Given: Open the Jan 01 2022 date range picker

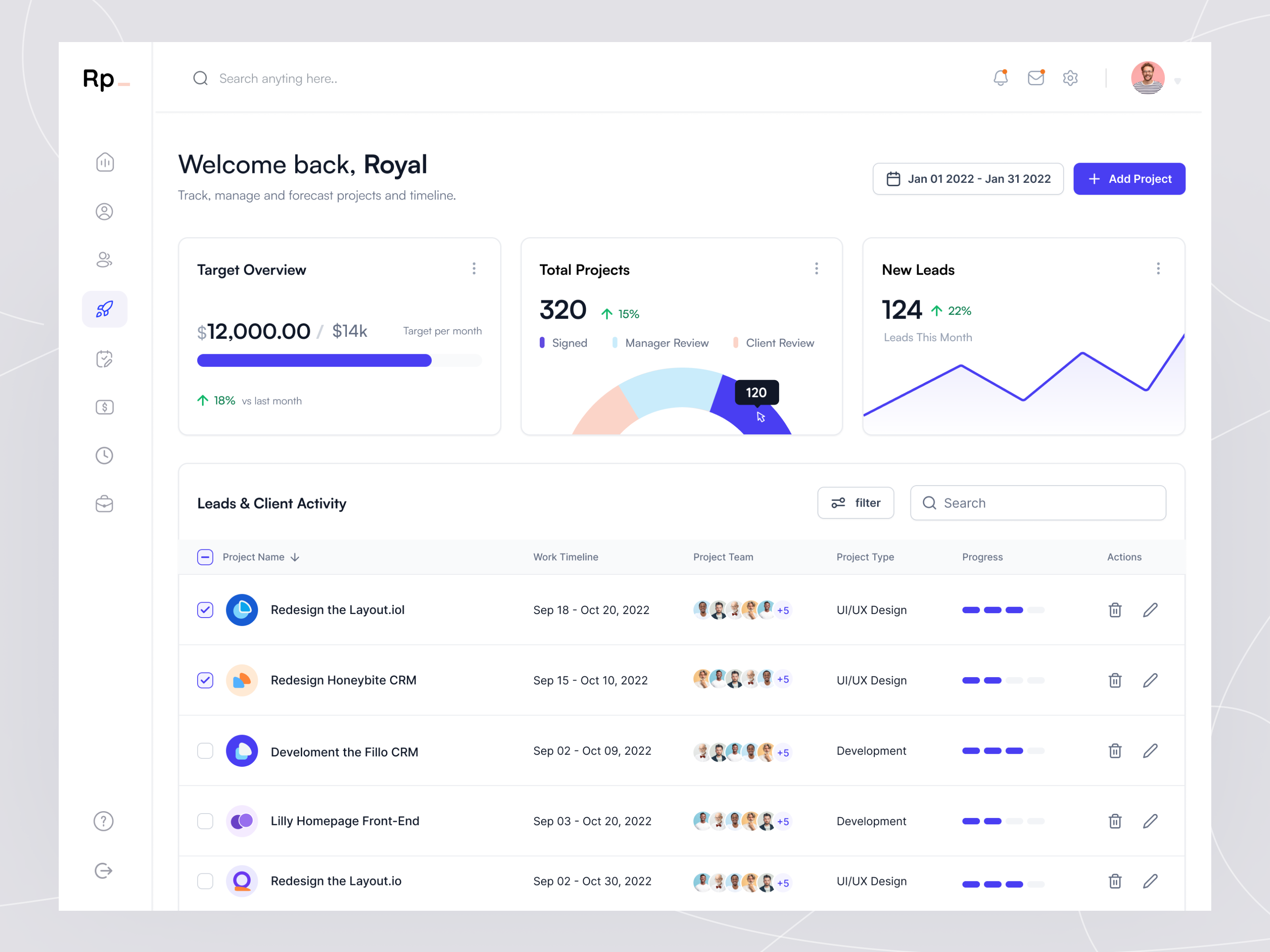Looking at the screenshot, I should [968, 178].
